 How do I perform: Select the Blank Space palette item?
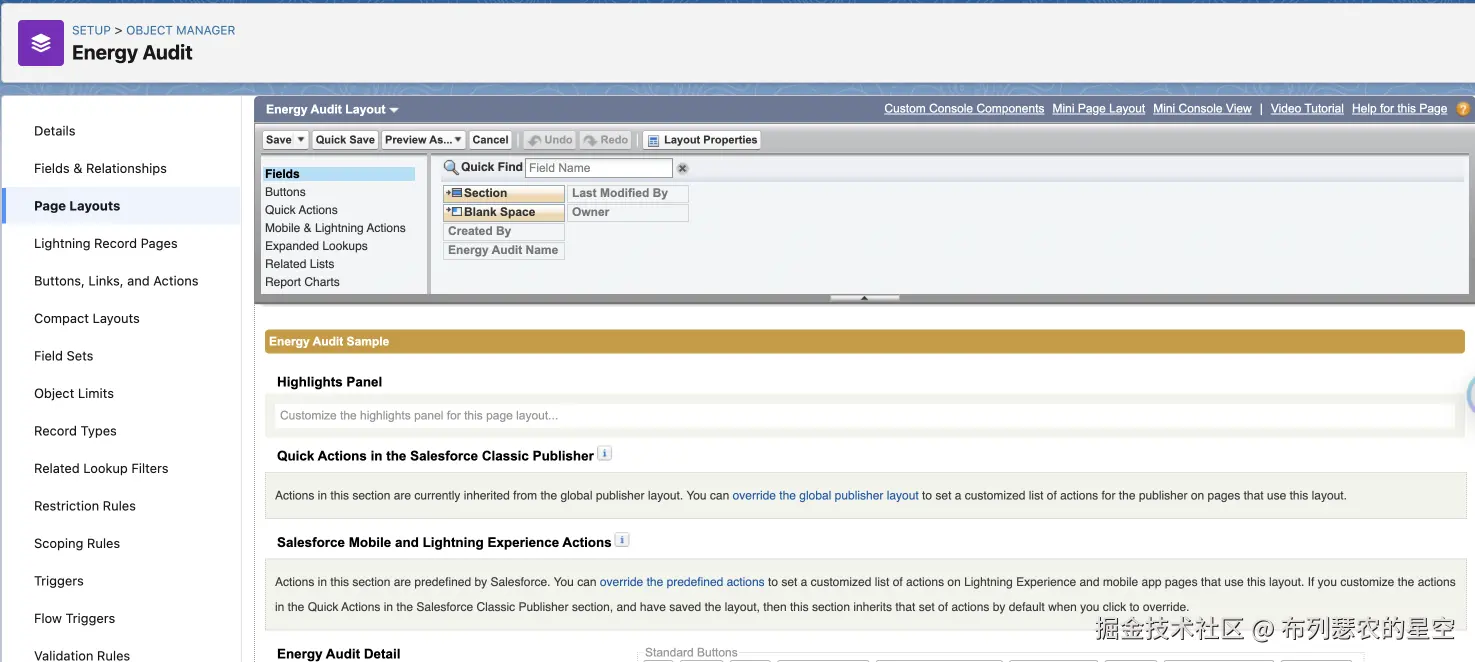pyautogui.click(x=504, y=212)
